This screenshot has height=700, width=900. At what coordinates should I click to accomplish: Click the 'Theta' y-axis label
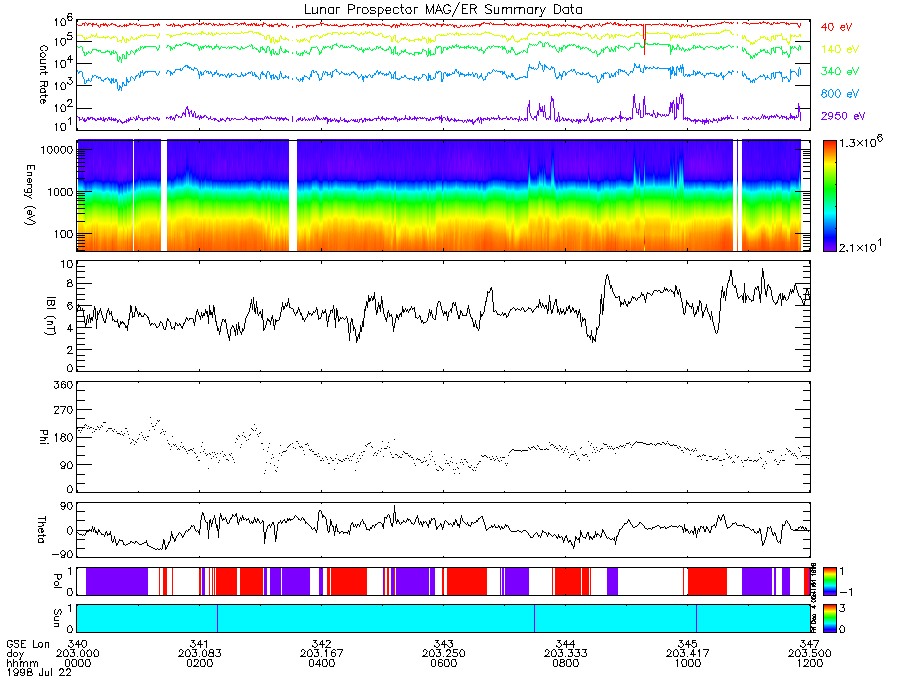tap(42, 530)
